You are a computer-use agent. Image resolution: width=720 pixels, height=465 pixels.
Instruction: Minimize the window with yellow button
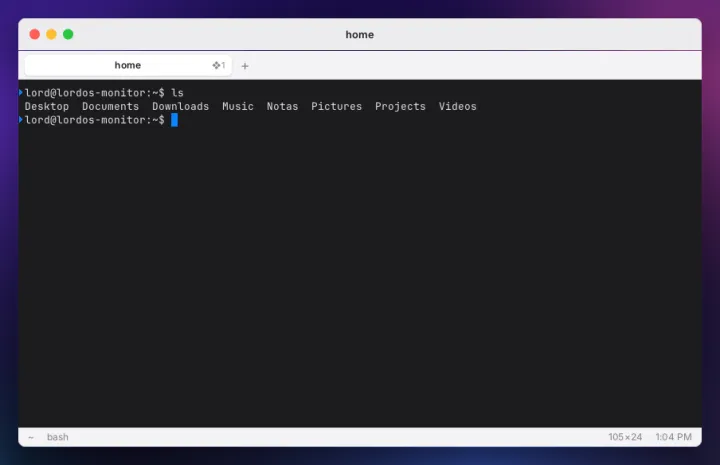[51, 34]
